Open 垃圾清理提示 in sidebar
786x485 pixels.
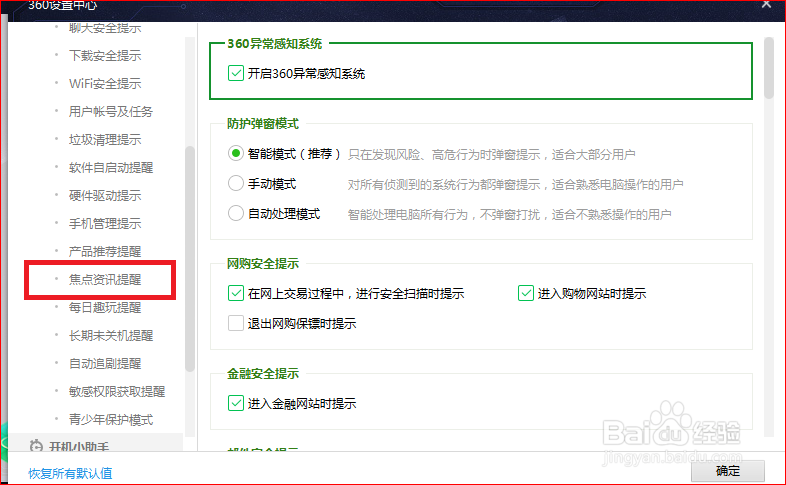(x=105, y=139)
